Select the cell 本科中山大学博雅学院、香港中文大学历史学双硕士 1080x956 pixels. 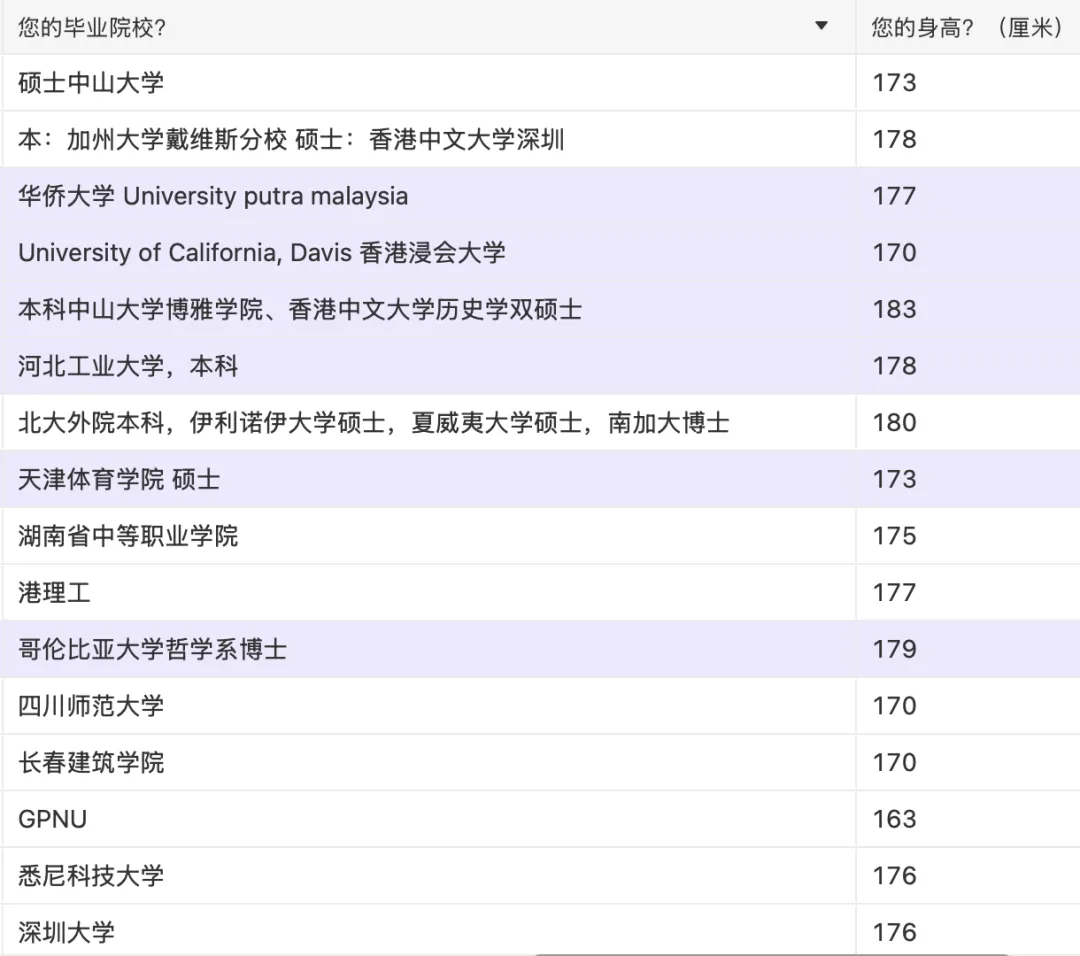(428, 309)
